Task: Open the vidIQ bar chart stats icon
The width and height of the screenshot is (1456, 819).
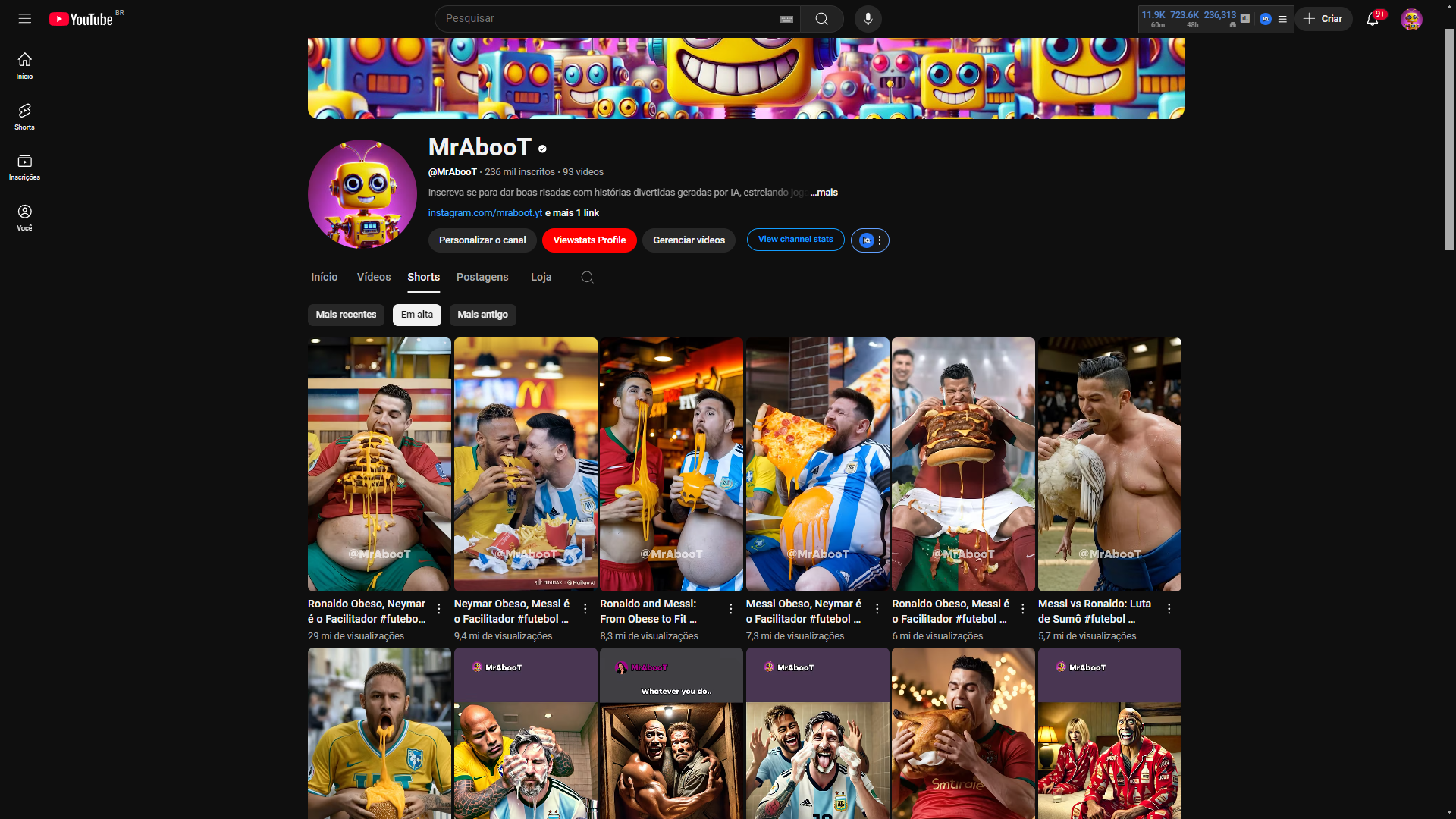Action: coord(1245,18)
